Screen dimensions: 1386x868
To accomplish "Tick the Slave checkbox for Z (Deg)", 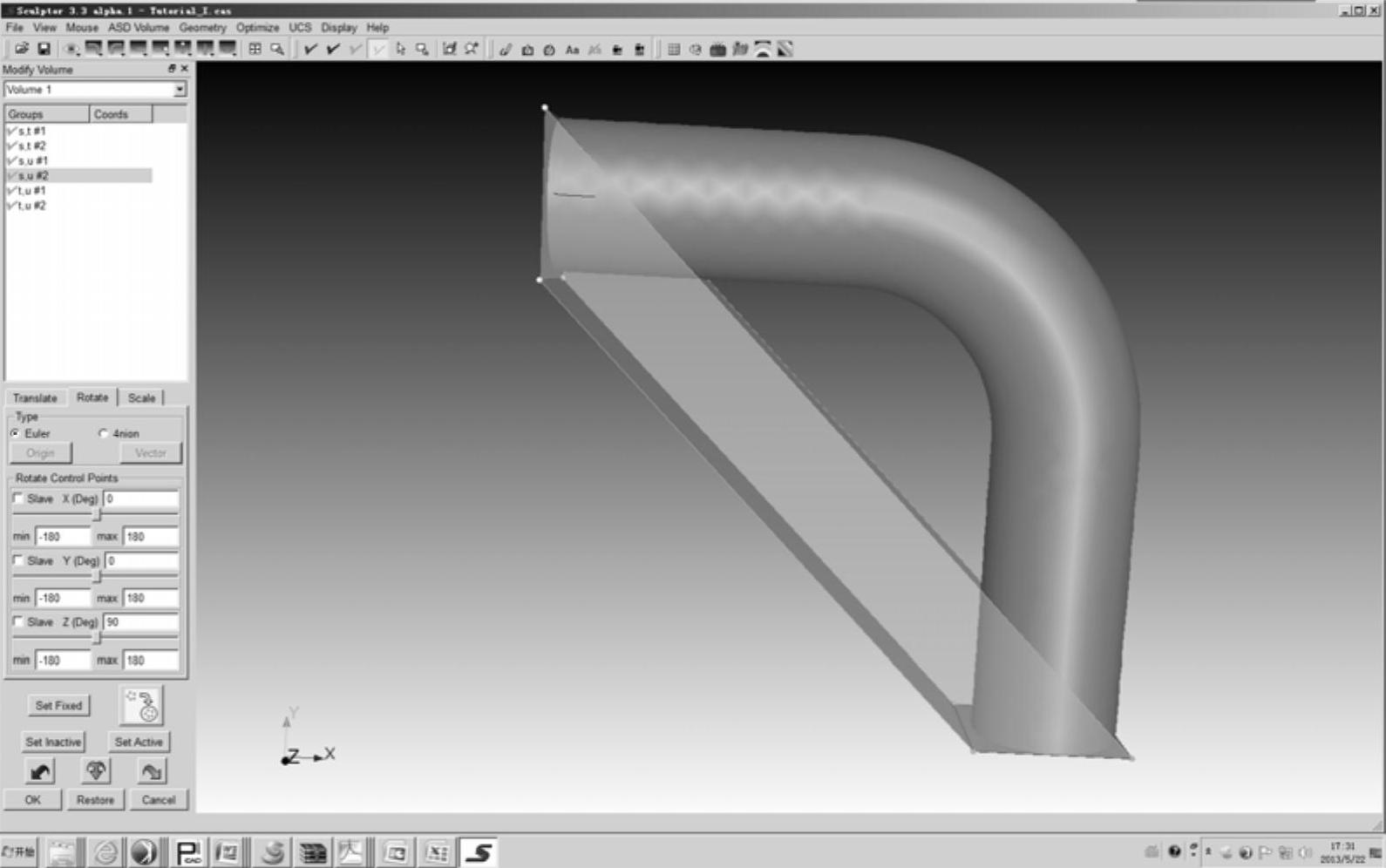I will pos(18,621).
